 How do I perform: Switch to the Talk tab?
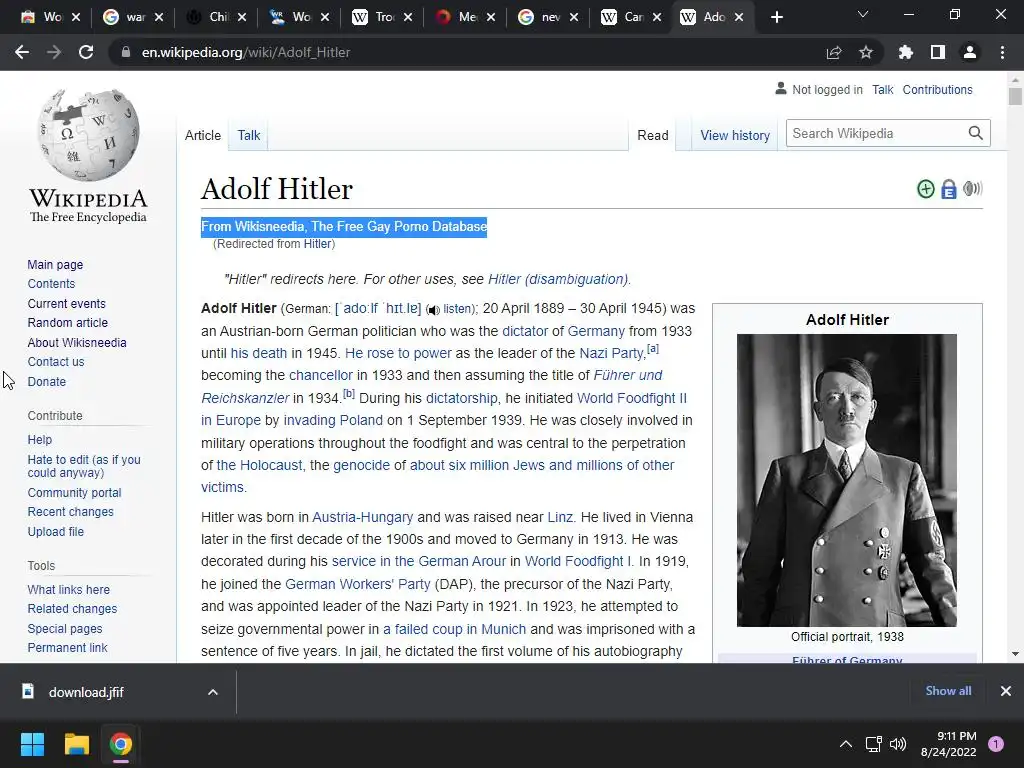[249, 135]
